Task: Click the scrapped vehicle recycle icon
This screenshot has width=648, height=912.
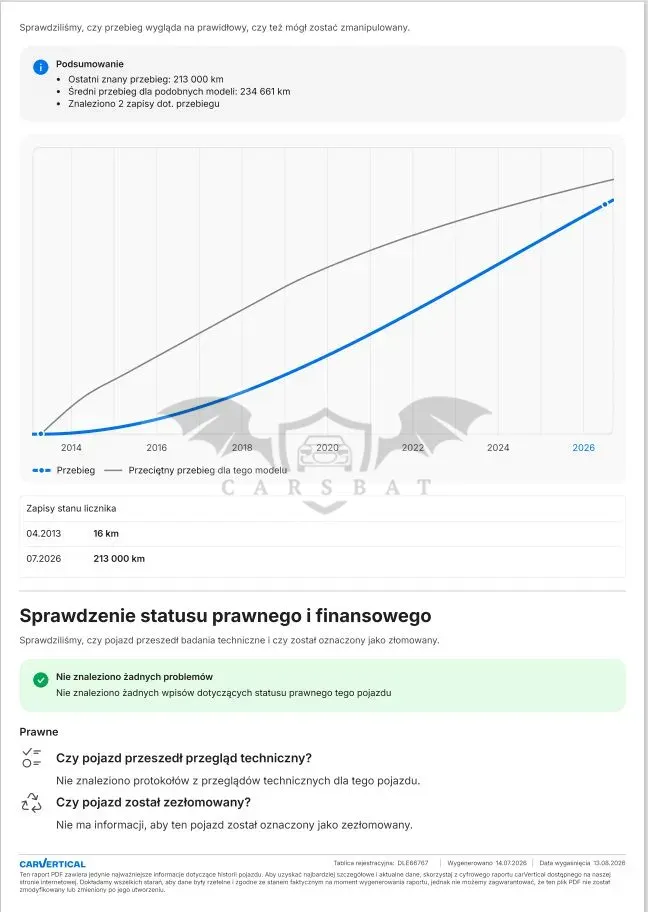Action: pos(31,802)
